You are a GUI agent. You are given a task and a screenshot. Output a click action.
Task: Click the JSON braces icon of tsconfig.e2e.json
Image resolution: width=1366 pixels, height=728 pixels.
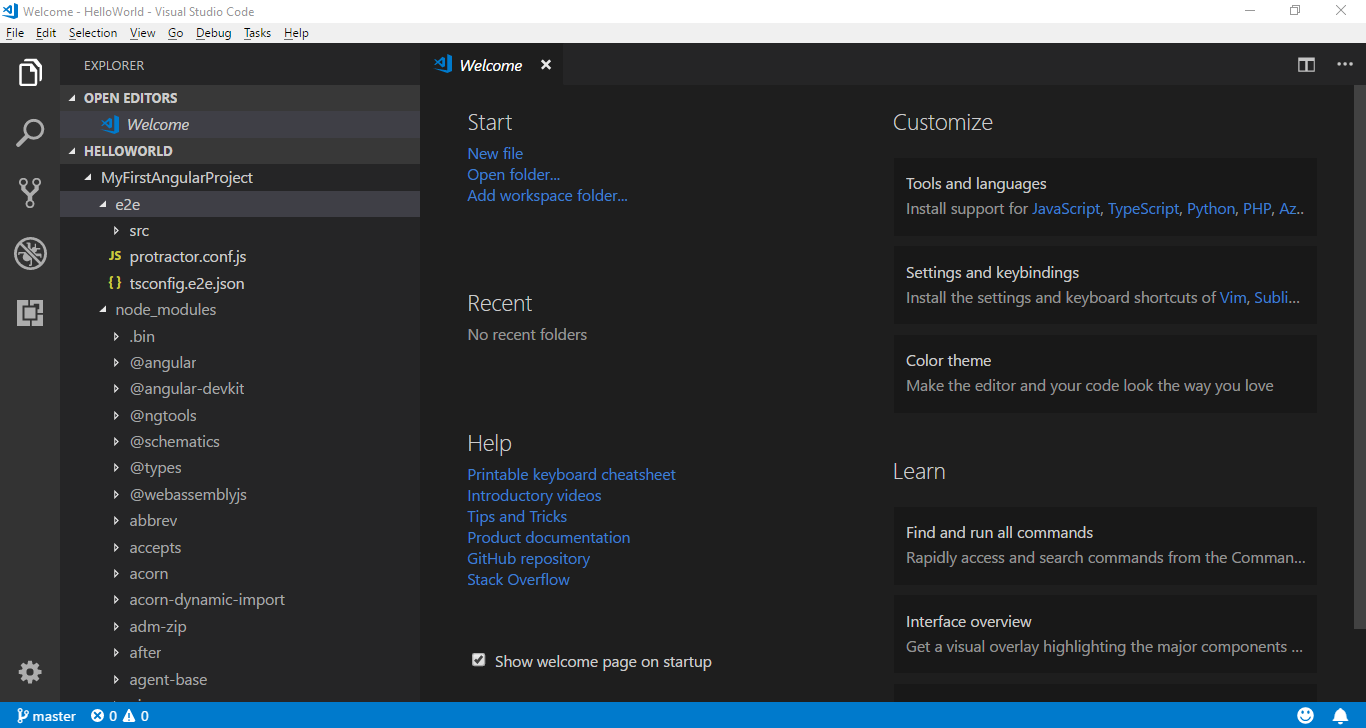[x=115, y=283]
